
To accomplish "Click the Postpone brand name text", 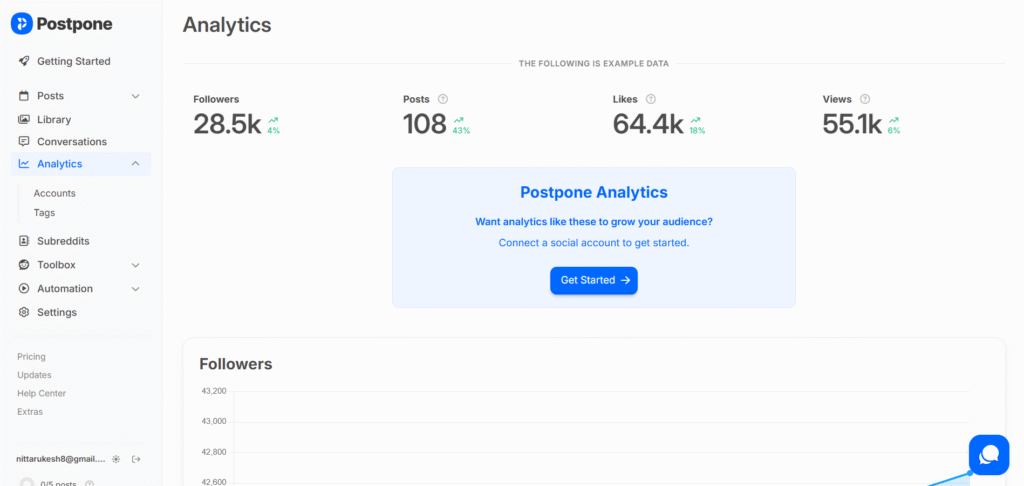I will click(x=74, y=24).
